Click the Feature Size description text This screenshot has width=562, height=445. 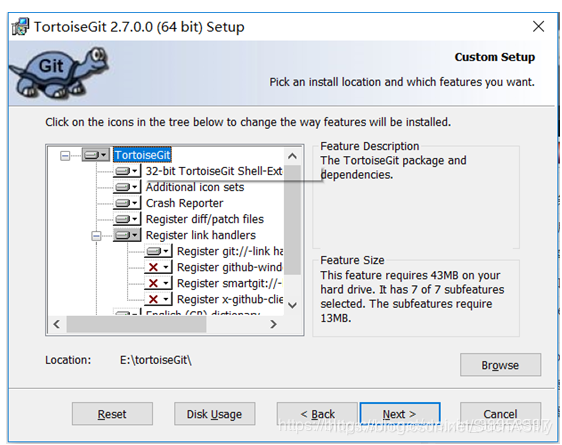[412, 296]
